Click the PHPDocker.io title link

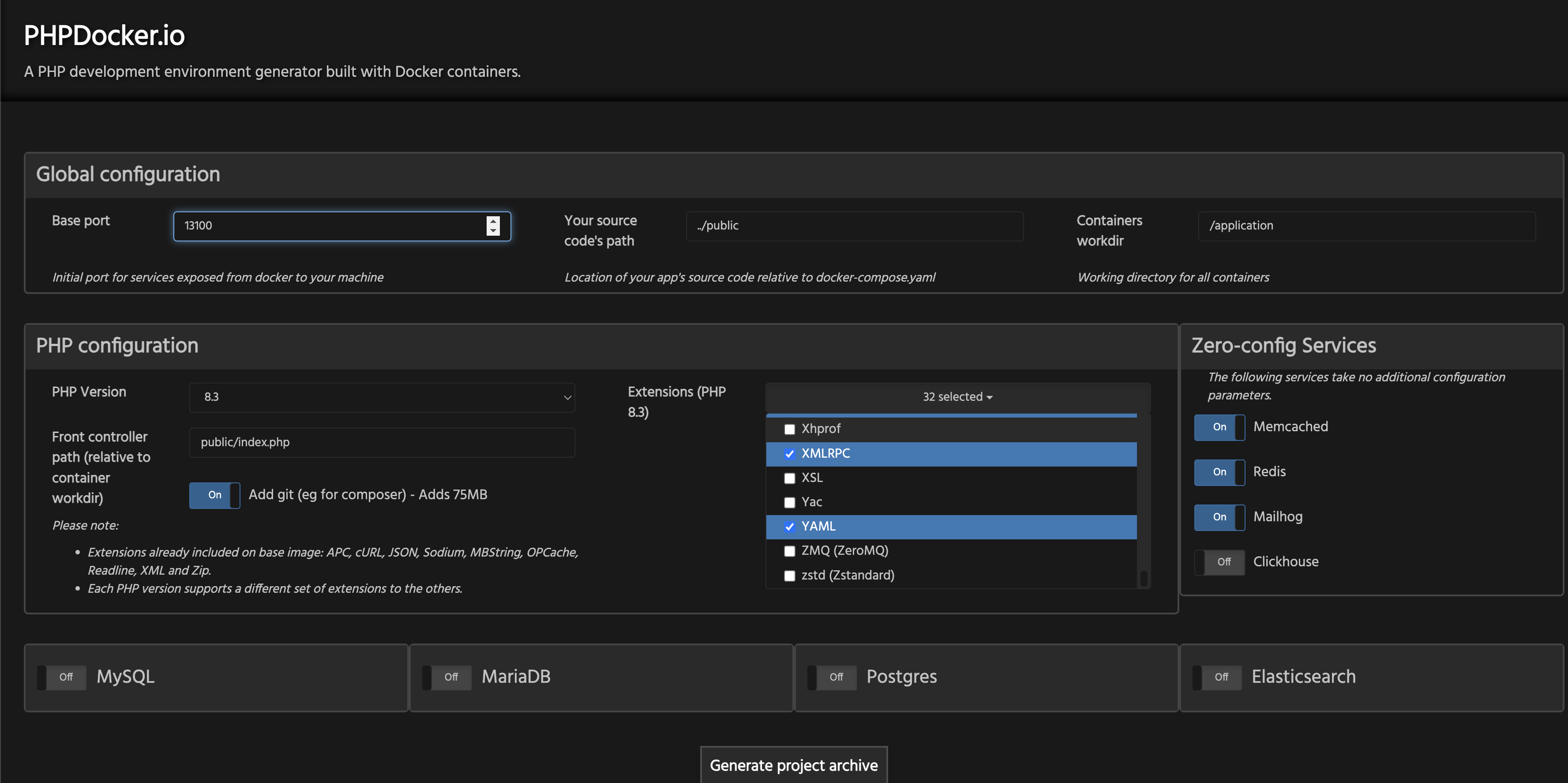click(104, 35)
